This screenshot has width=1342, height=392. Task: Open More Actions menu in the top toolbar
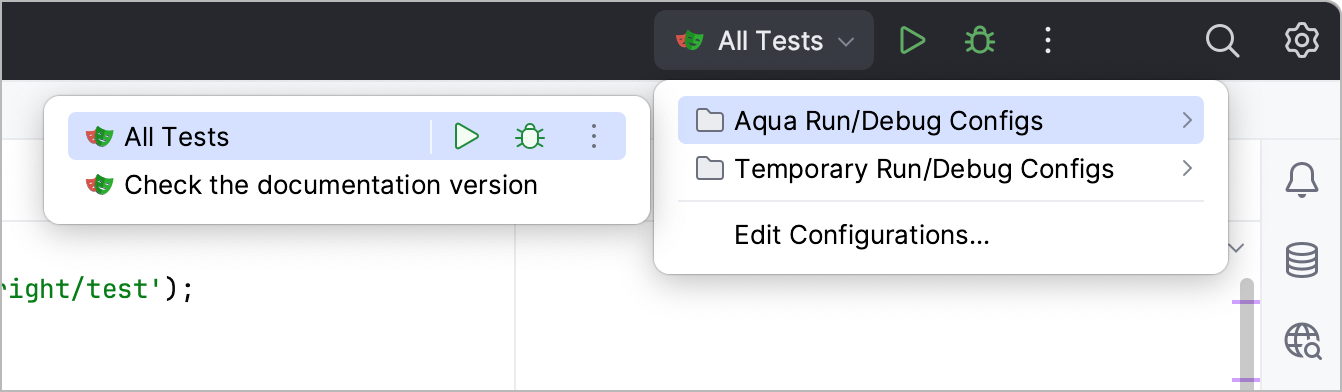(x=1047, y=40)
